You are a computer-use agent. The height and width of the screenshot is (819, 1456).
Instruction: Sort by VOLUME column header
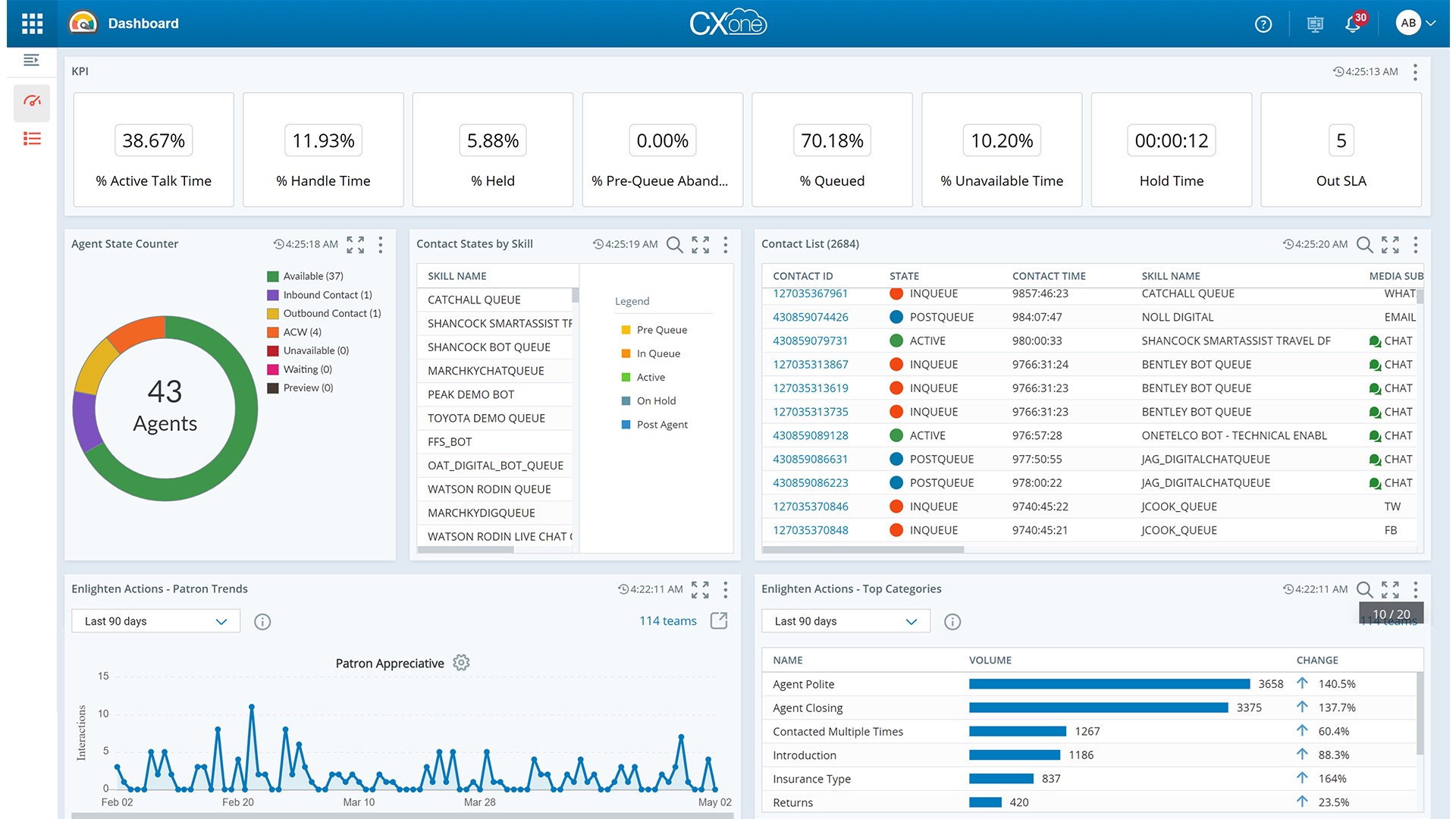tap(990, 661)
